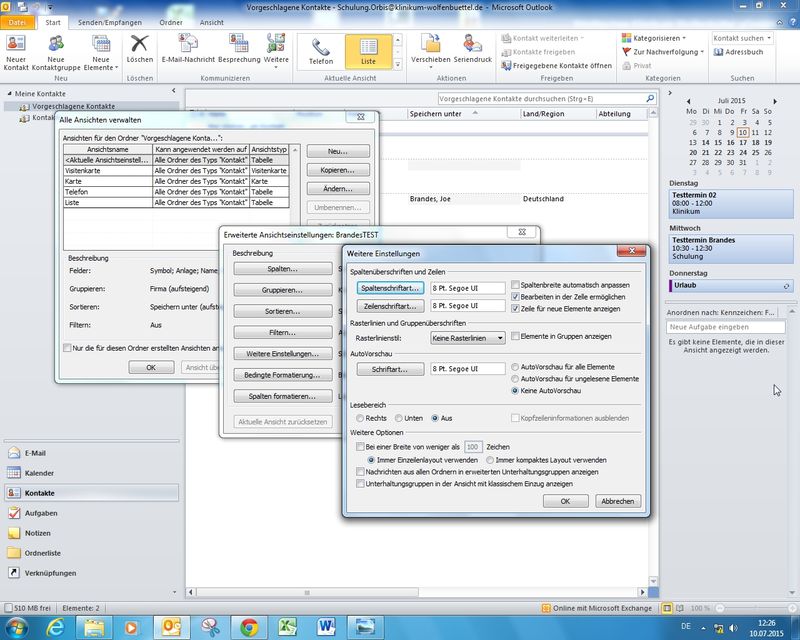Click Abbrechen in Weitere Einstellungen
This screenshot has width=800, height=640.
pyautogui.click(x=617, y=500)
